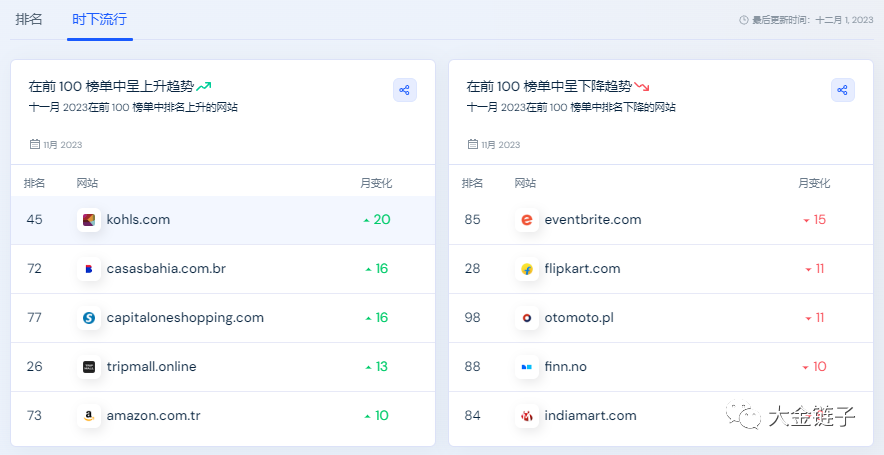Click the amazon.com.tr favicon

(x=89, y=416)
